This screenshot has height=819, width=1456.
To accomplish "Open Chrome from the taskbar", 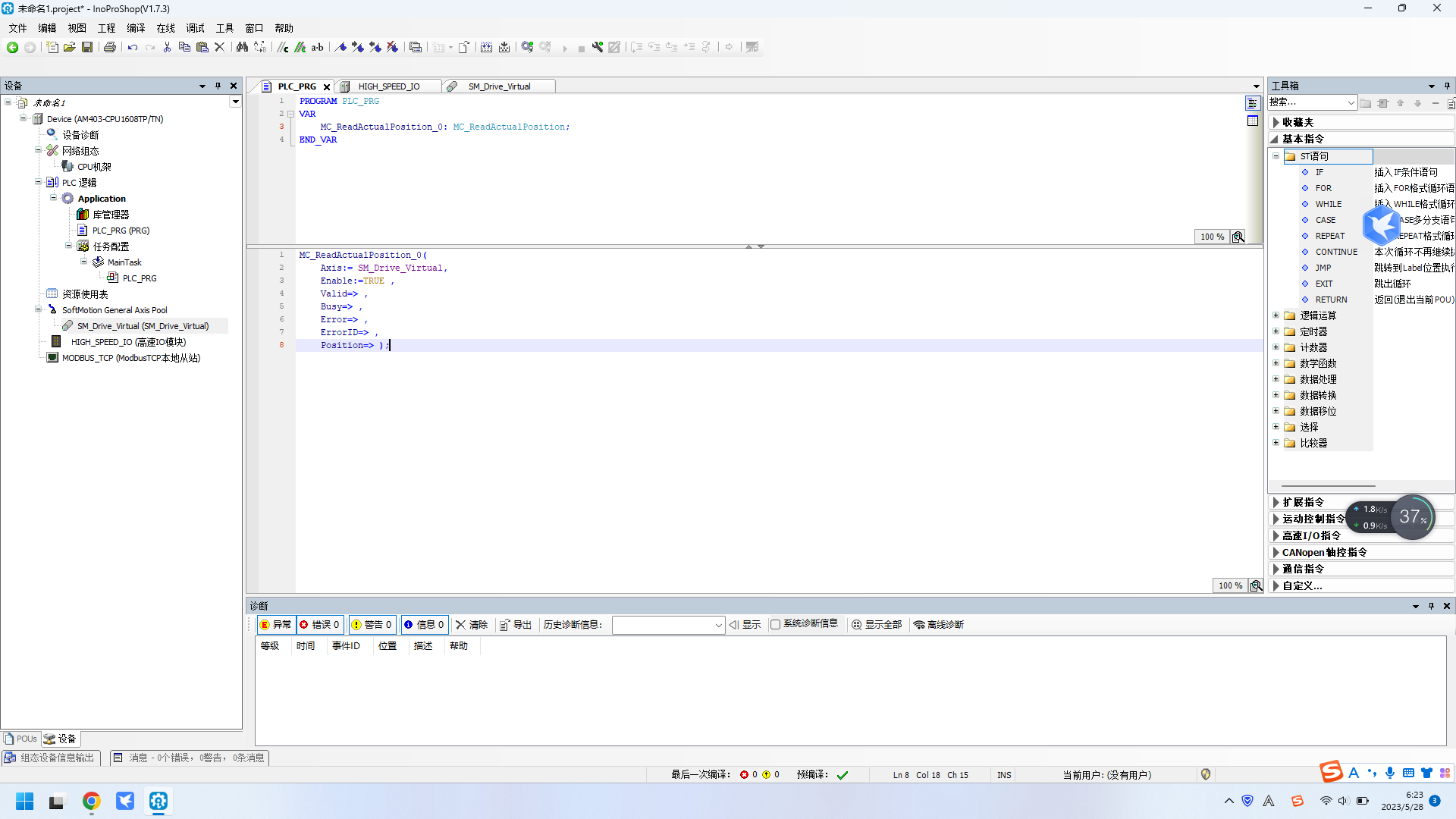I will (92, 801).
